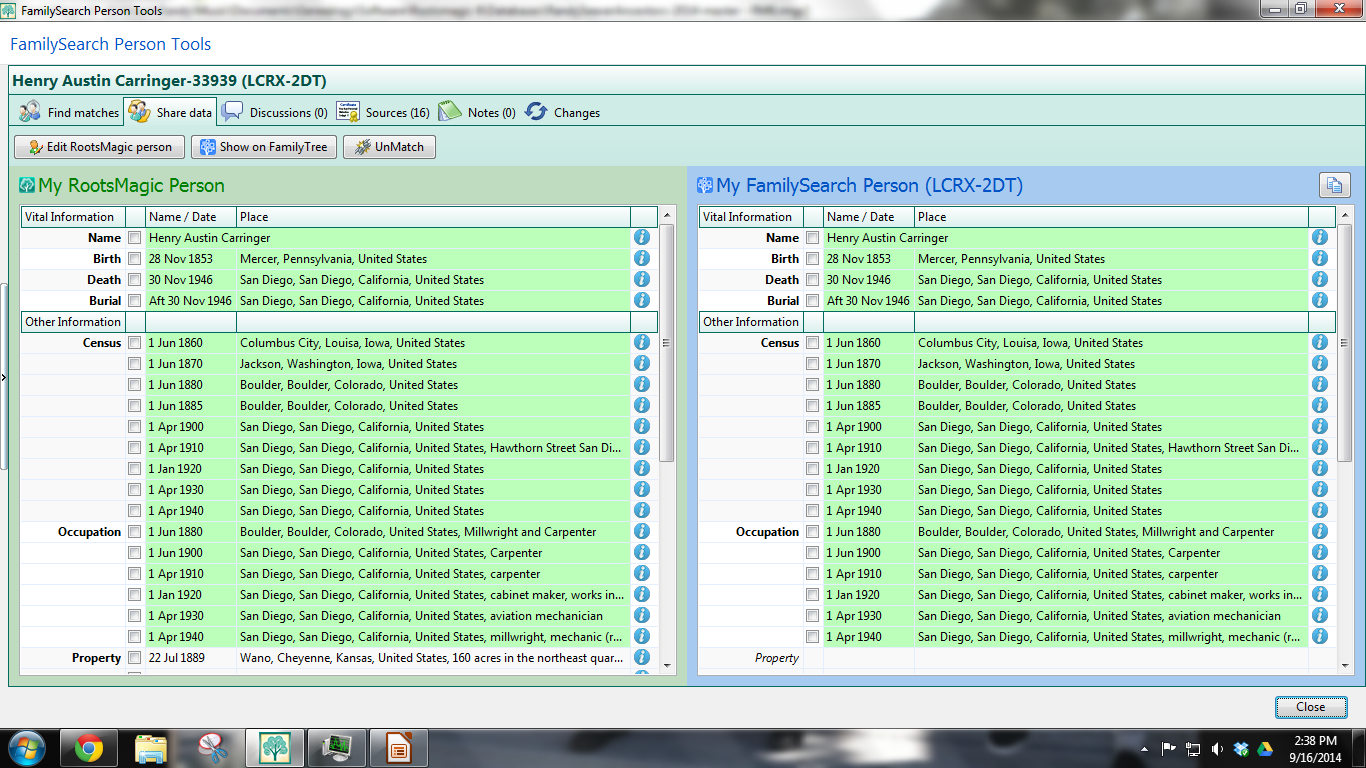Viewport: 1366px width, 768px height.
Task: Click the UnMatch button
Action: click(389, 146)
